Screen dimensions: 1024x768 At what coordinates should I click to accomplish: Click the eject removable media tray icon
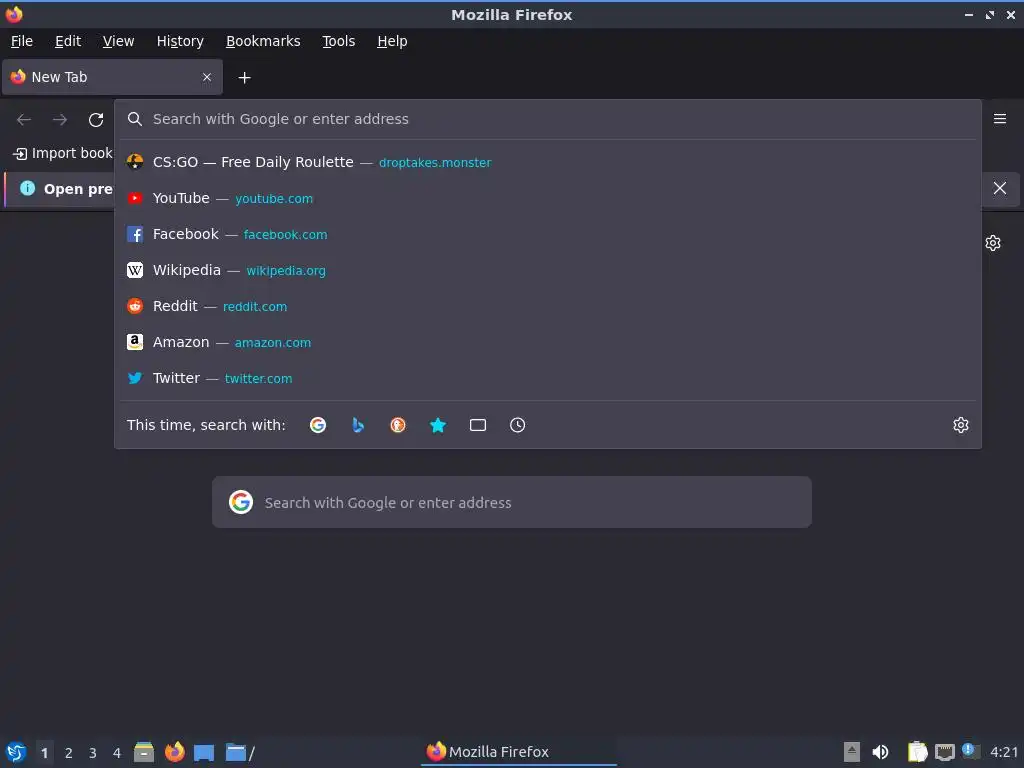[x=852, y=752]
